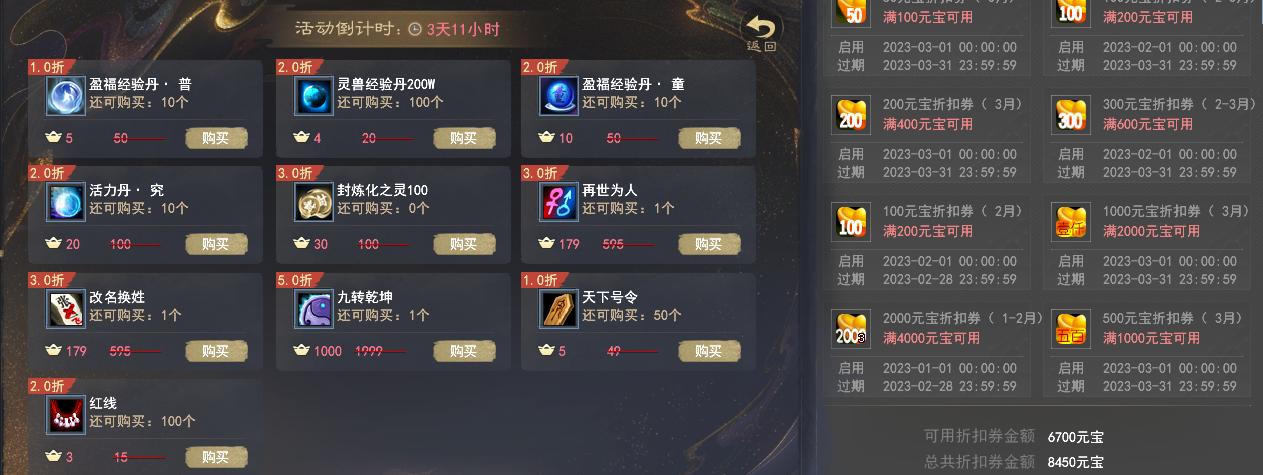
Task: Select the 盈福经验丹·普 item icon
Action: (x=66, y=96)
